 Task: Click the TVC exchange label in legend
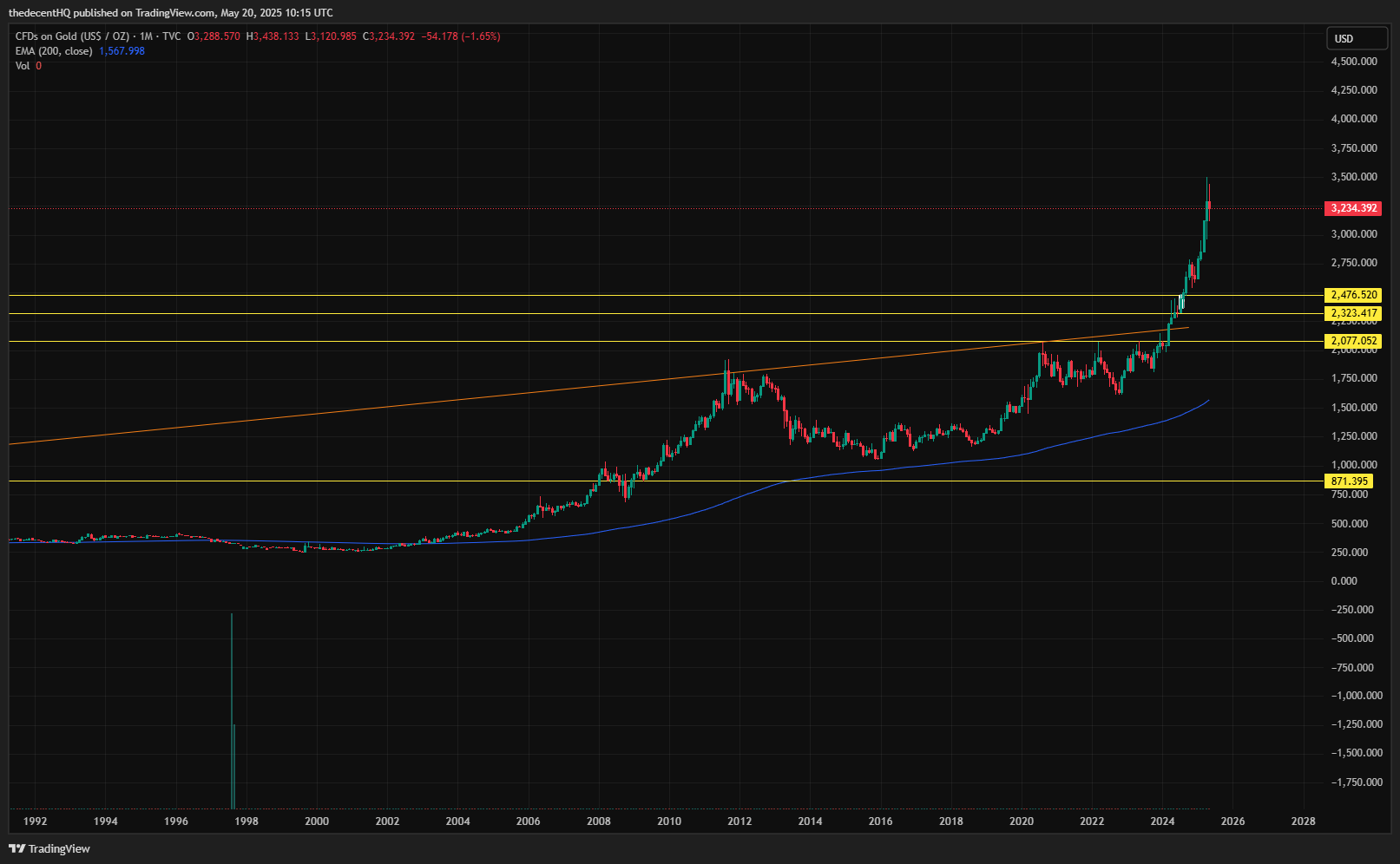tap(172, 36)
